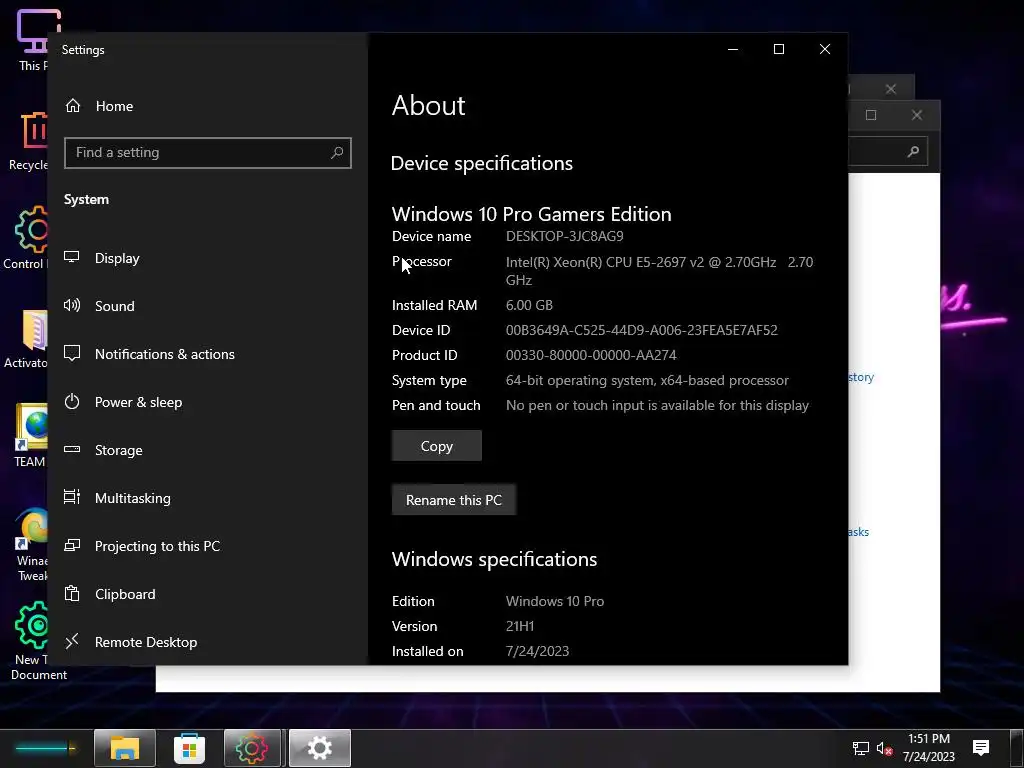Viewport: 1024px width, 768px height.
Task: Minimize the Settings window
Action: [733, 50]
